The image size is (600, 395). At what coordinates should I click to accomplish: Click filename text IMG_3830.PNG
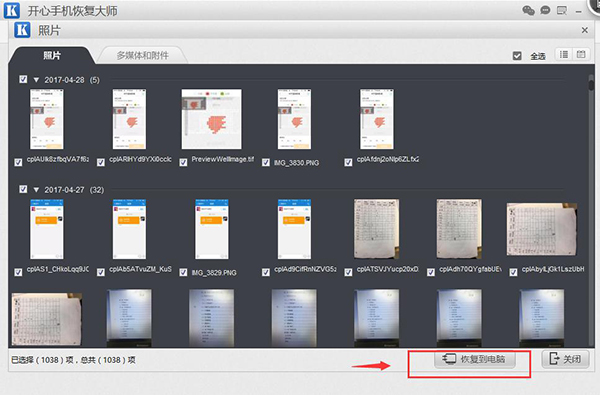click(297, 163)
